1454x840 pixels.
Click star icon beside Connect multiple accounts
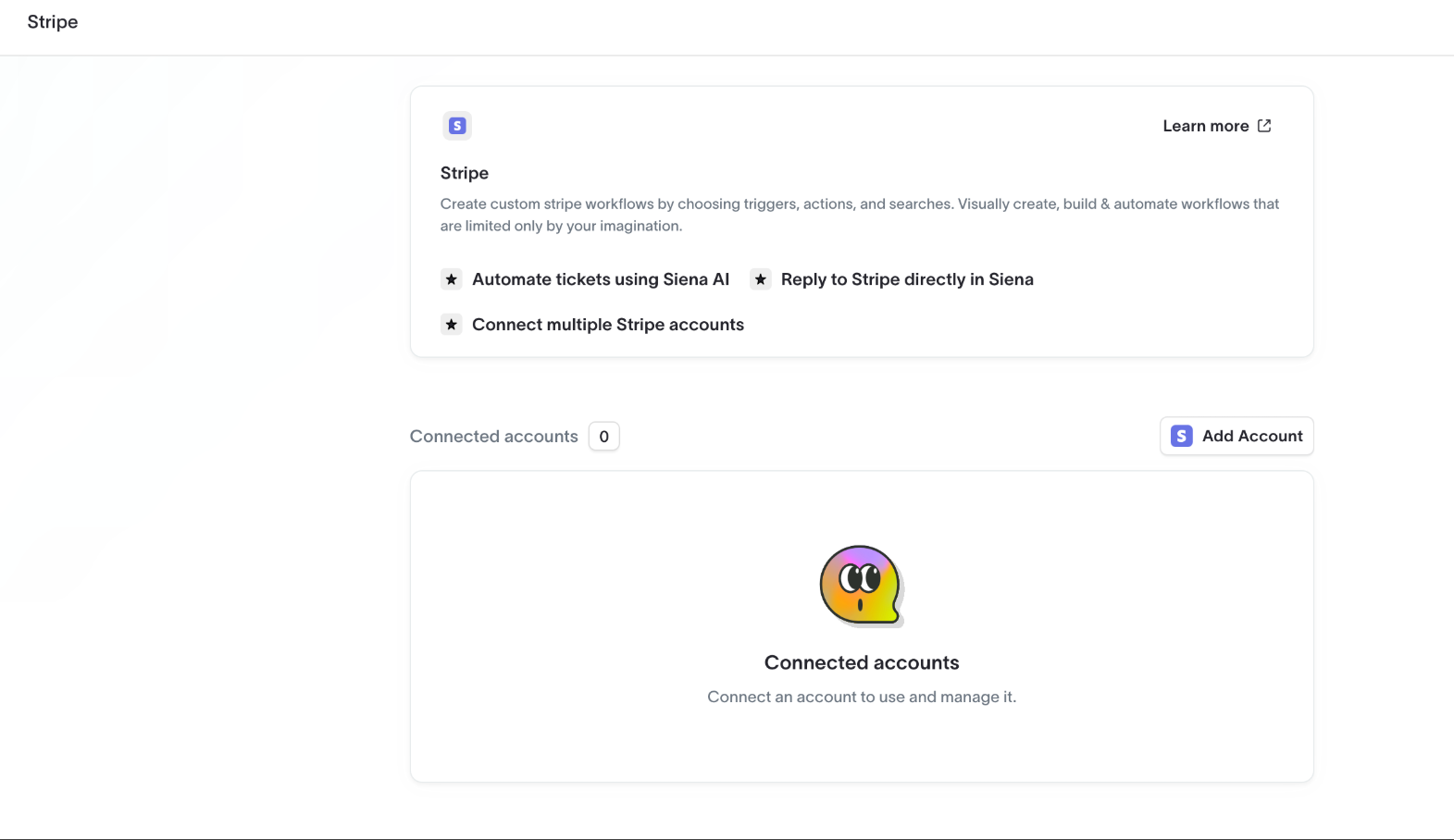452,325
